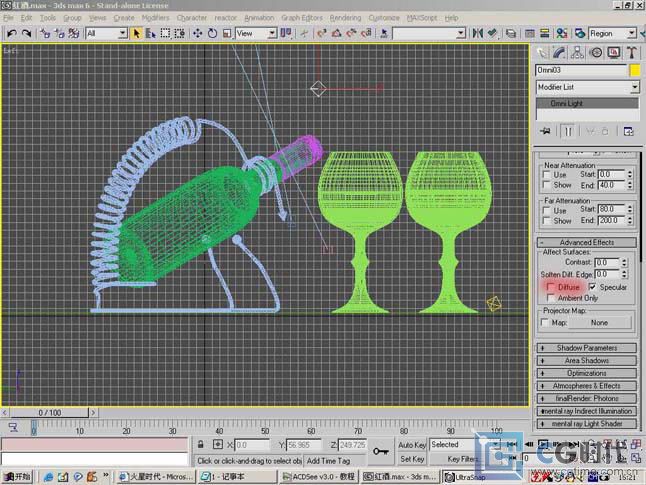Switch to the Utilities command panel tab
The height and width of the screenshot is (485, 646).
[x=632, y=53]
